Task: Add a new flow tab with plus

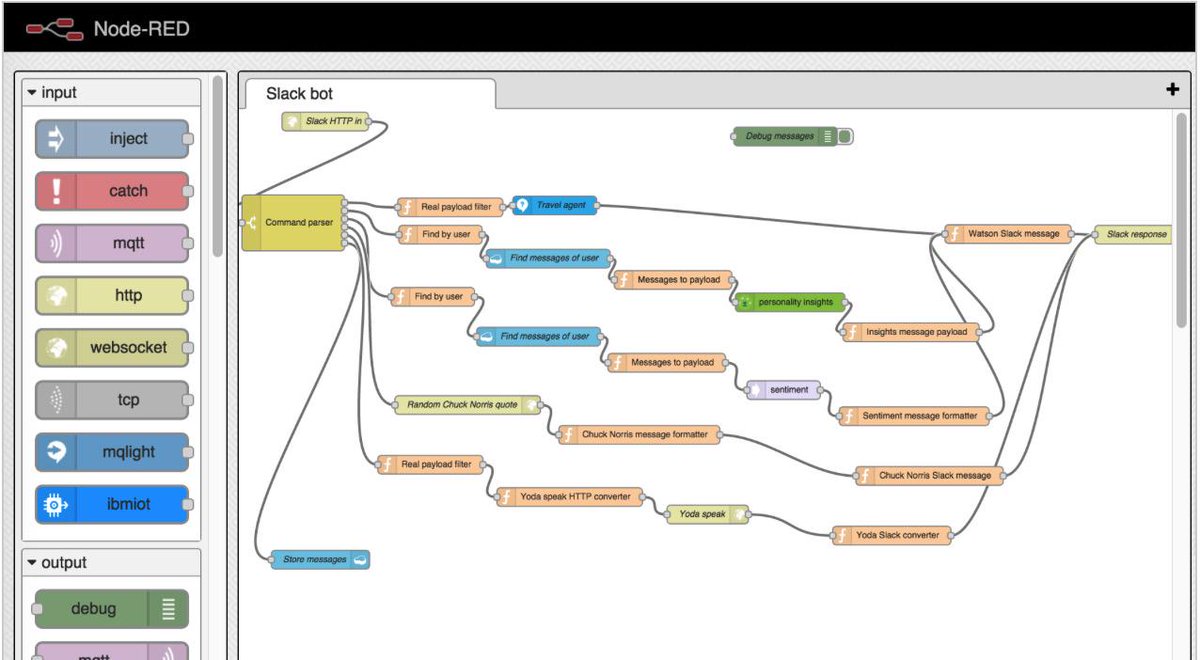Action: 1173,90
